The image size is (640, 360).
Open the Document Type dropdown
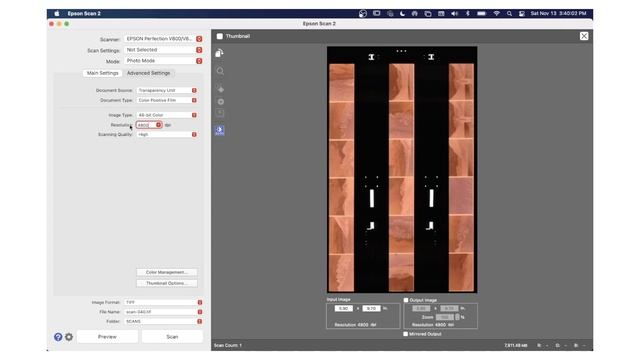(x=167, y=100)
